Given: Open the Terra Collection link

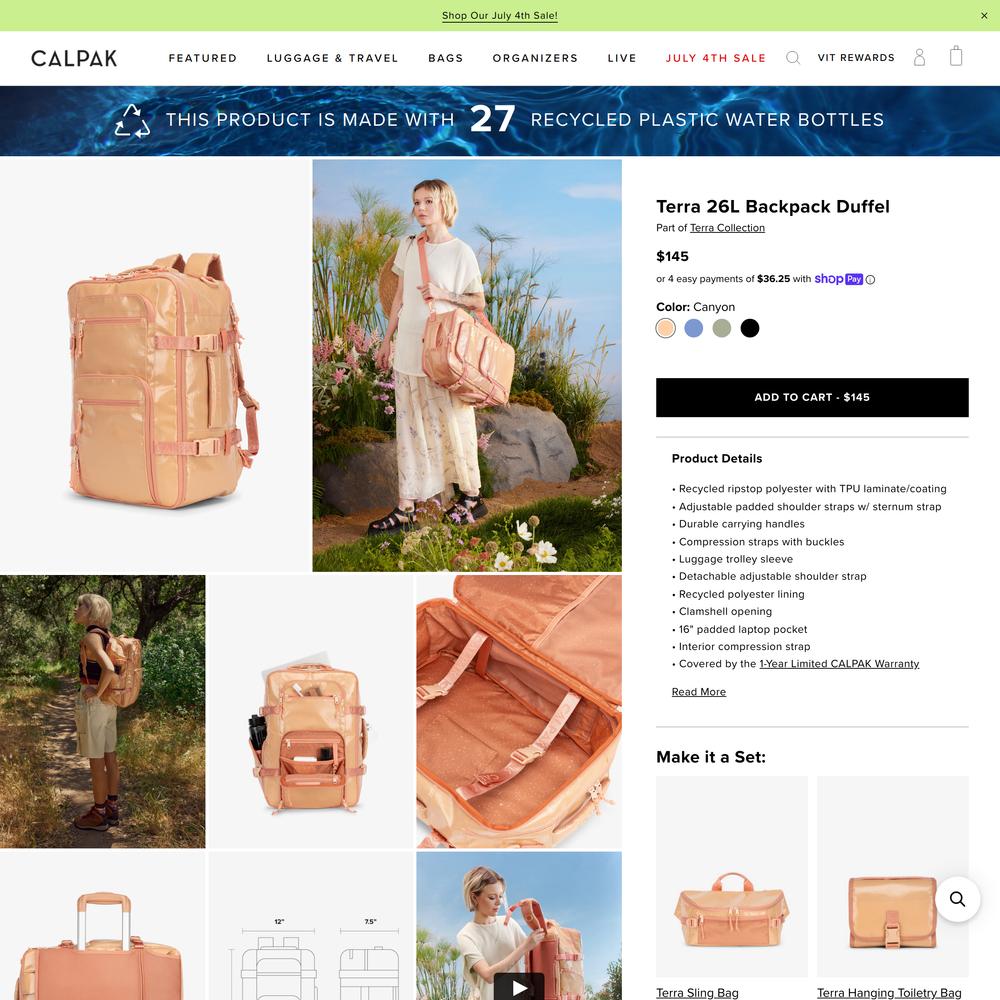Looking at the screenshot, I should 727,228.
